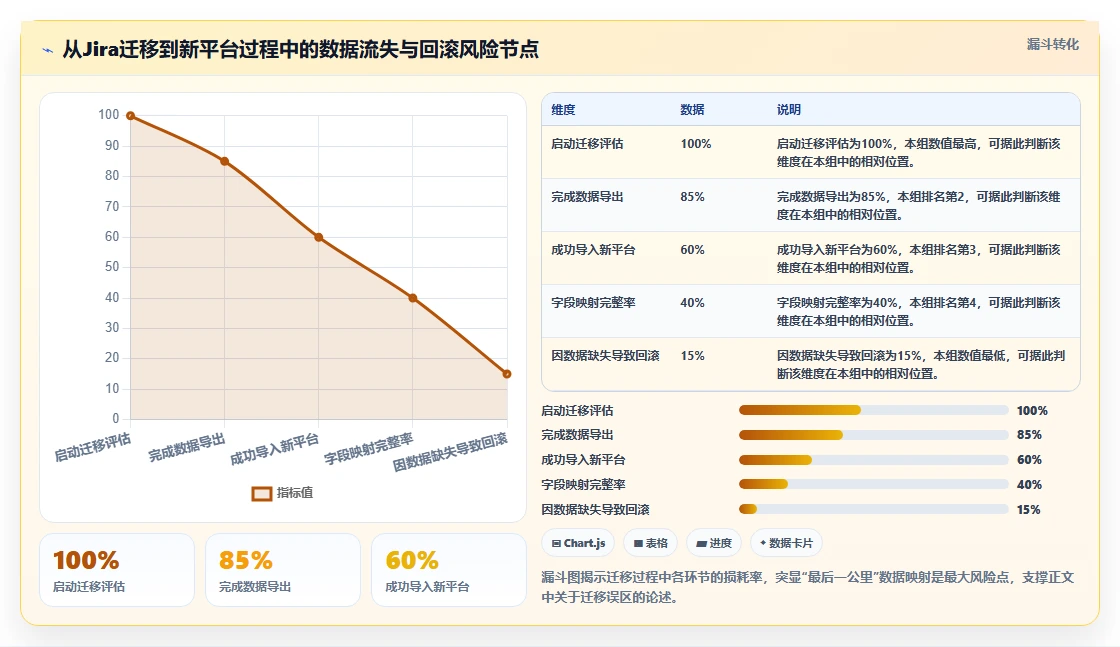
Task: Select the 表格 tag chip
Action: [x=651, y=543]
